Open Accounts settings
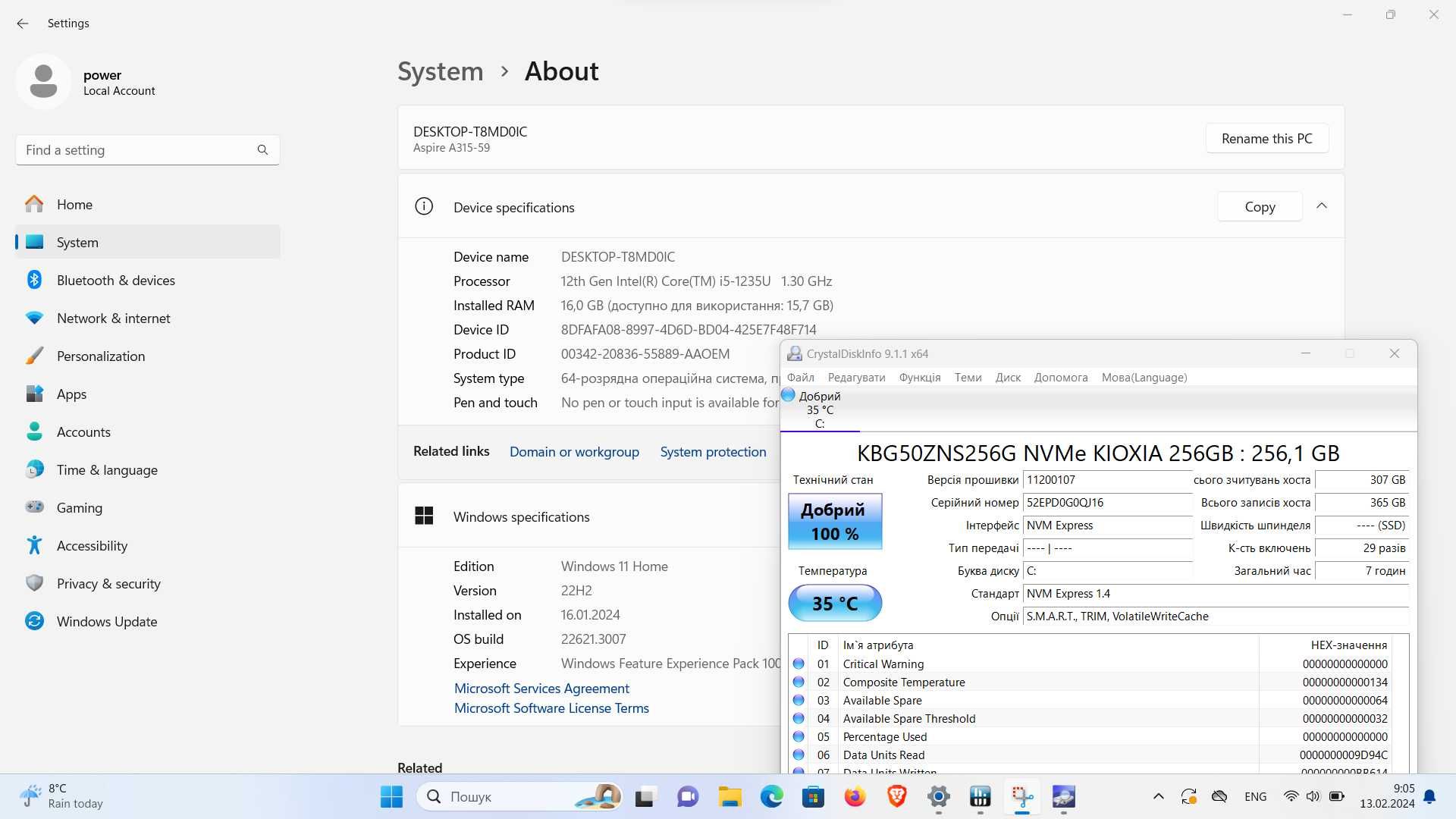The width and height of the screenshot is (1456, 819). pos(148,432)
